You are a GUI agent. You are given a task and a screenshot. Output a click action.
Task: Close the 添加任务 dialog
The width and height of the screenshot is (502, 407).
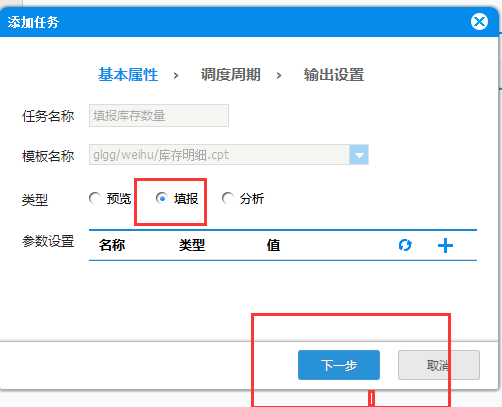click(479, 22)
